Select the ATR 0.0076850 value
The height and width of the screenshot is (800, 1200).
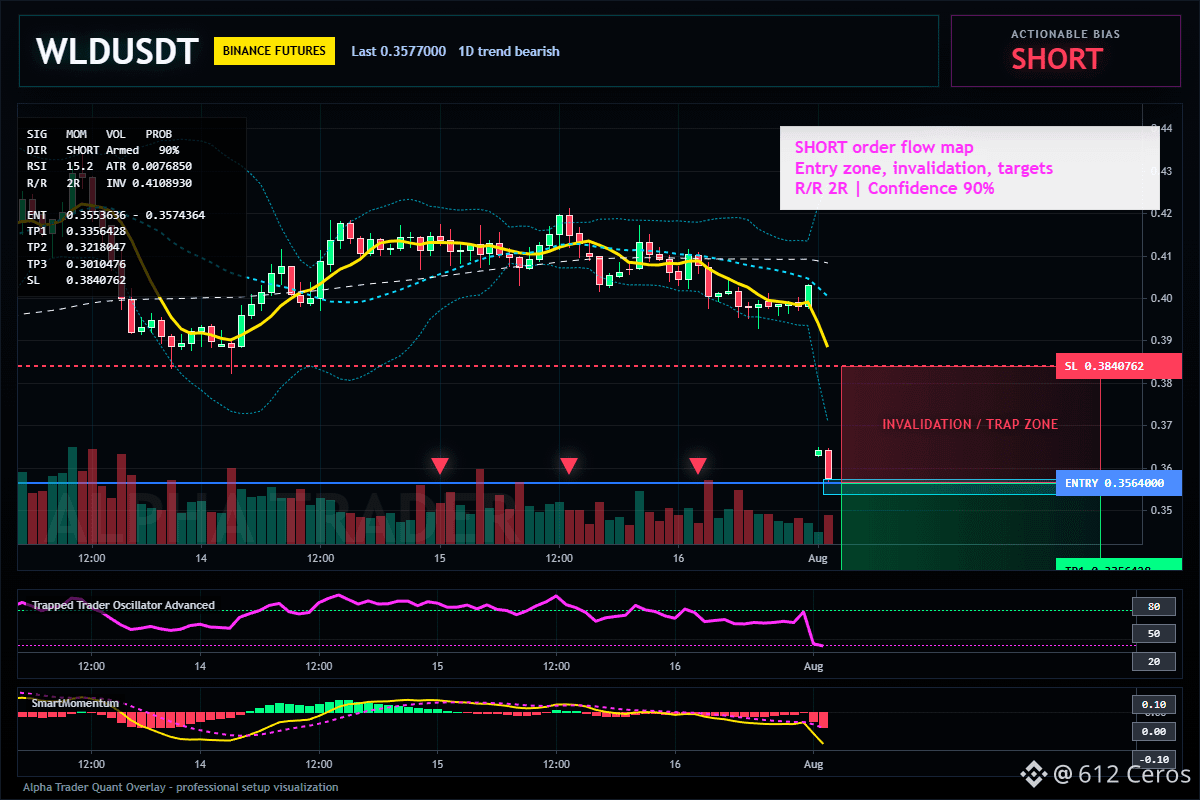149,165
